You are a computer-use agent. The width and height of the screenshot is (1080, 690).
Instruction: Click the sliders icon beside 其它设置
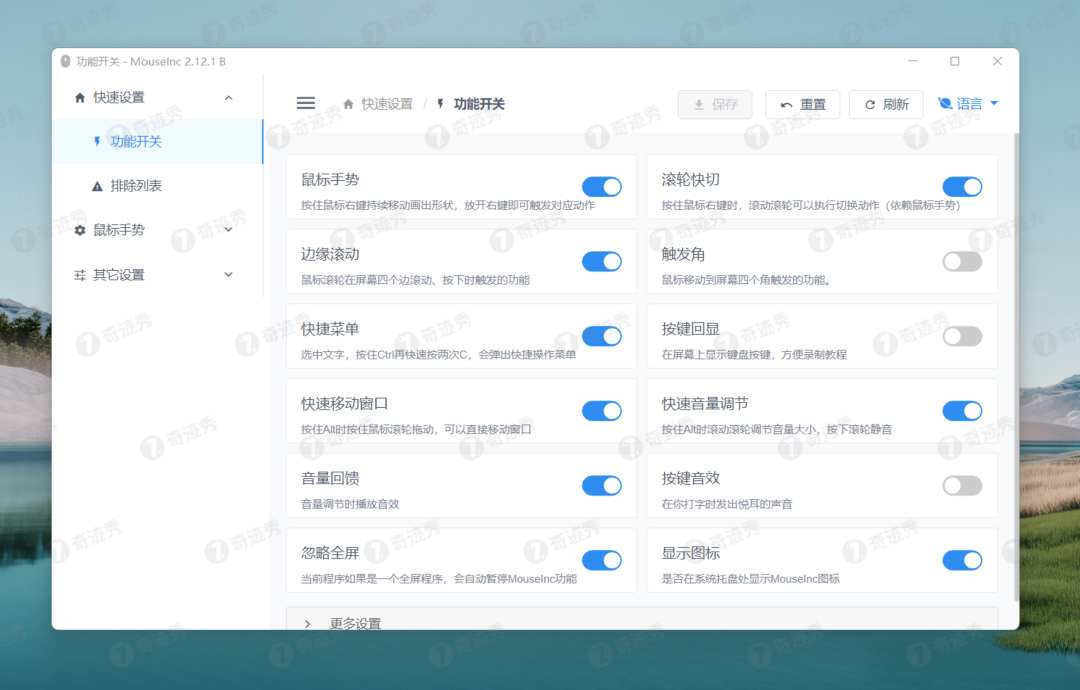click(x=80, y=275)
